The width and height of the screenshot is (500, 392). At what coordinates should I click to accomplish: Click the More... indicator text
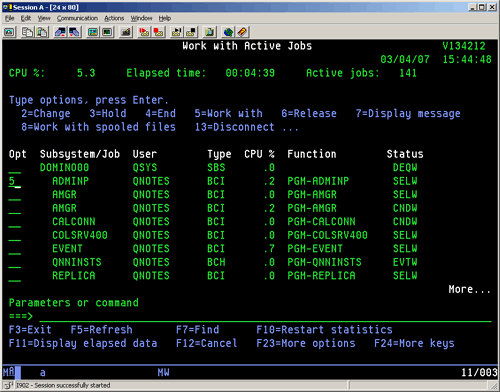point(470,289)
